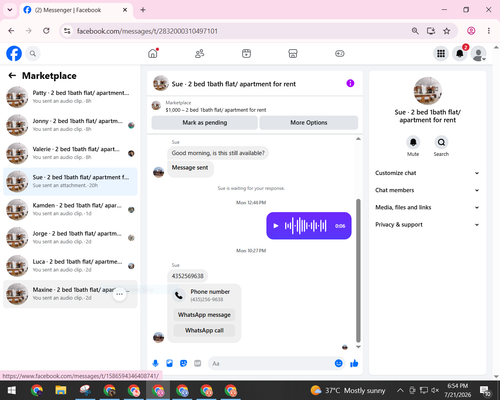Open Jorge conversation in the list

(70, 238)
